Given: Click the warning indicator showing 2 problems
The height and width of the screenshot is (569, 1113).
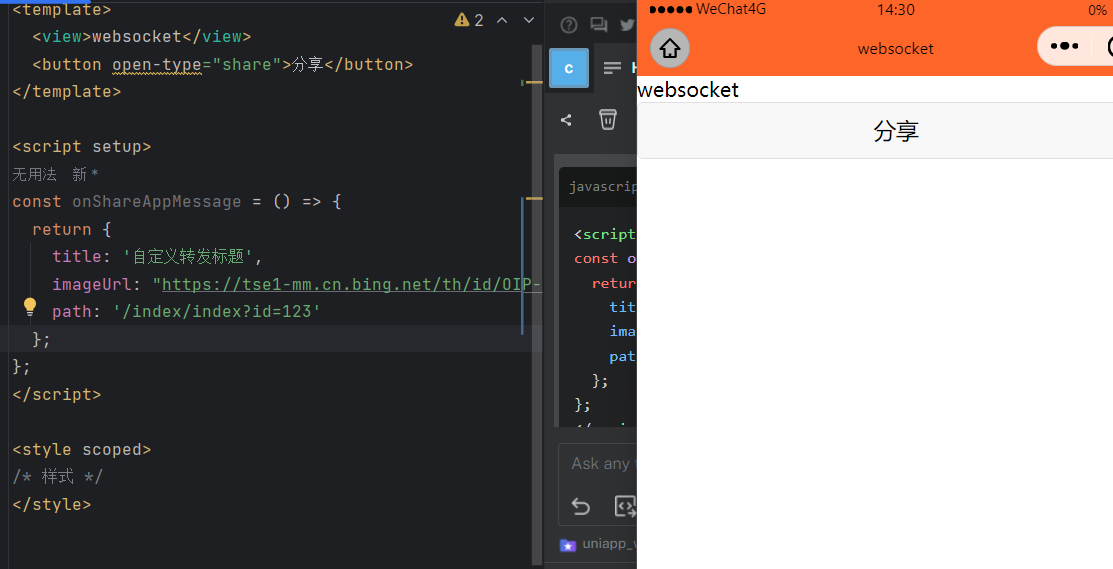Looking at the screenshot, I should (468, 20).
